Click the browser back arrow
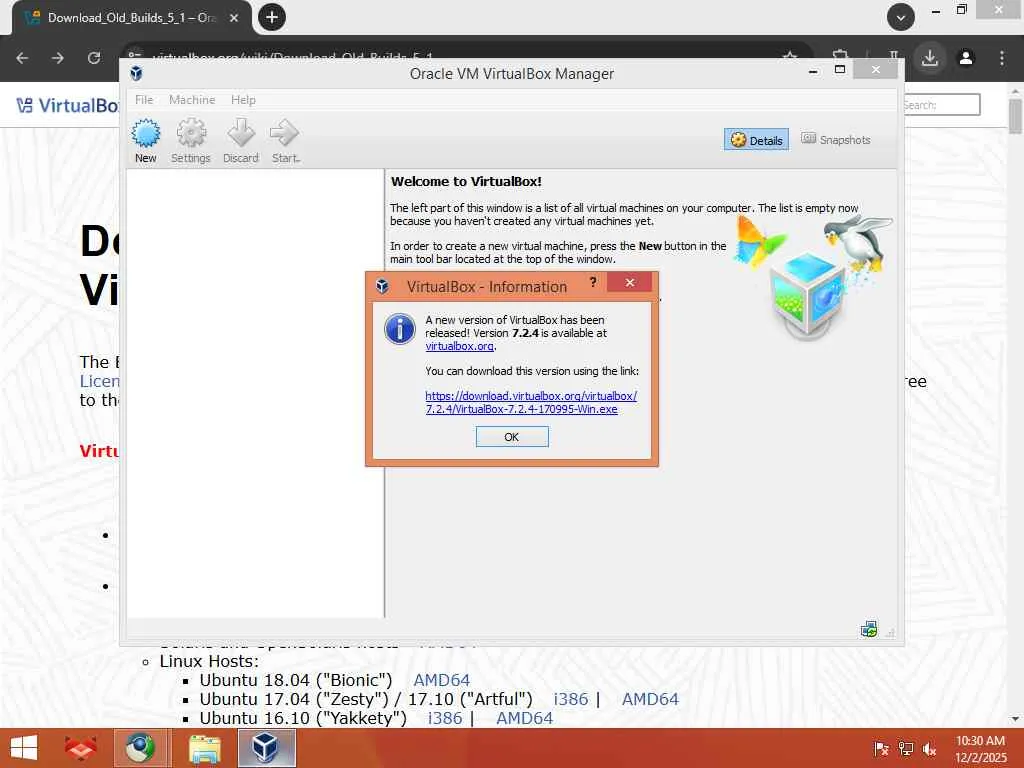1024x768 pixels. coord(22,58)
